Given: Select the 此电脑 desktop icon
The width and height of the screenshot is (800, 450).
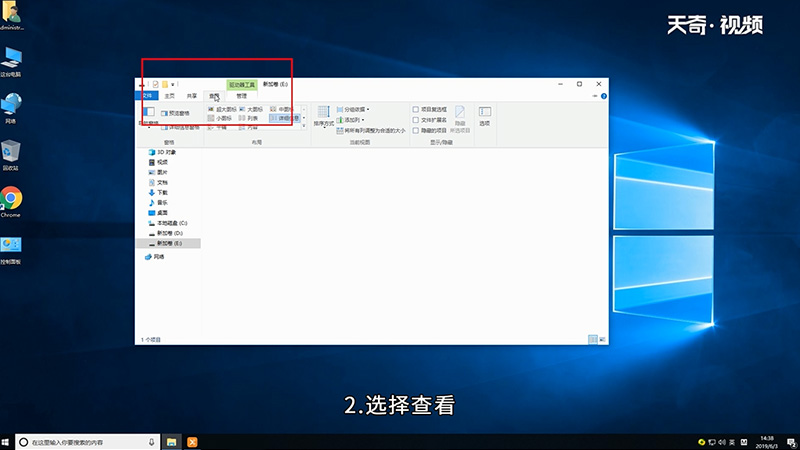Looking at the screenshot, I should coord(11,62).
